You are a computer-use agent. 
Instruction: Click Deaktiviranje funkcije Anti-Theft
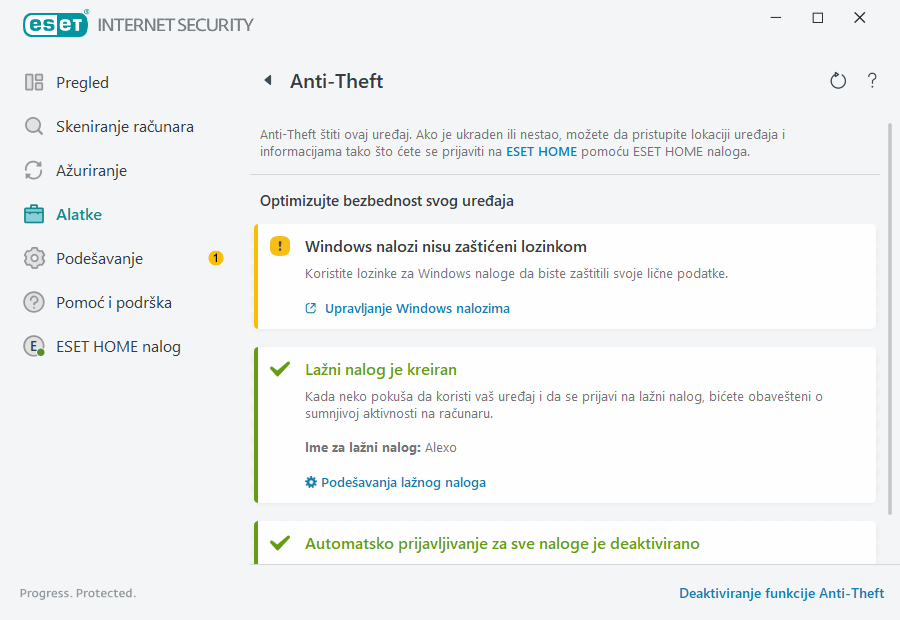[x=782, y=593]
